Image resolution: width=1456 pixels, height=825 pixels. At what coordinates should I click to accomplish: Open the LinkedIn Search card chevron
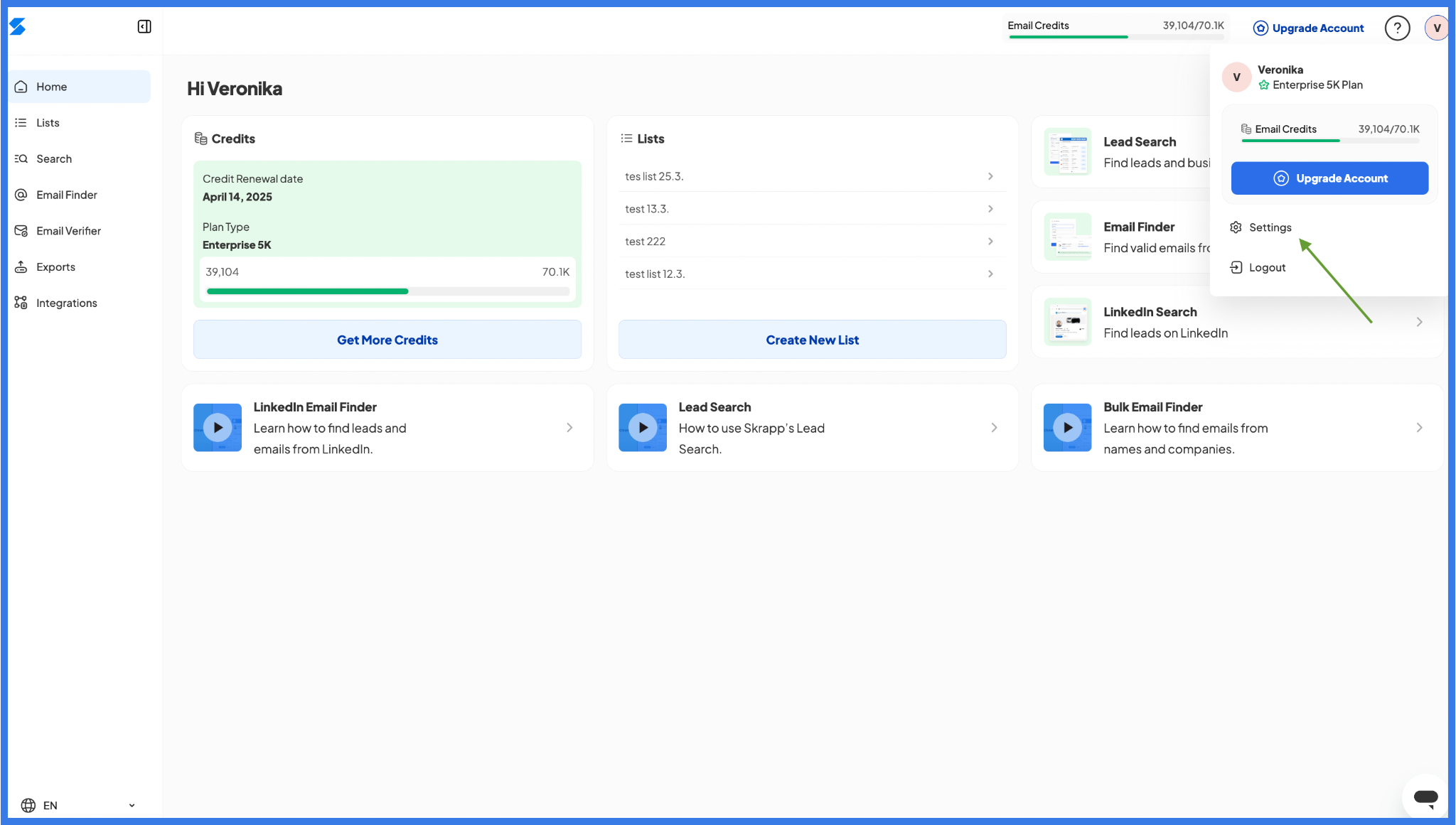pos(1419,322)
